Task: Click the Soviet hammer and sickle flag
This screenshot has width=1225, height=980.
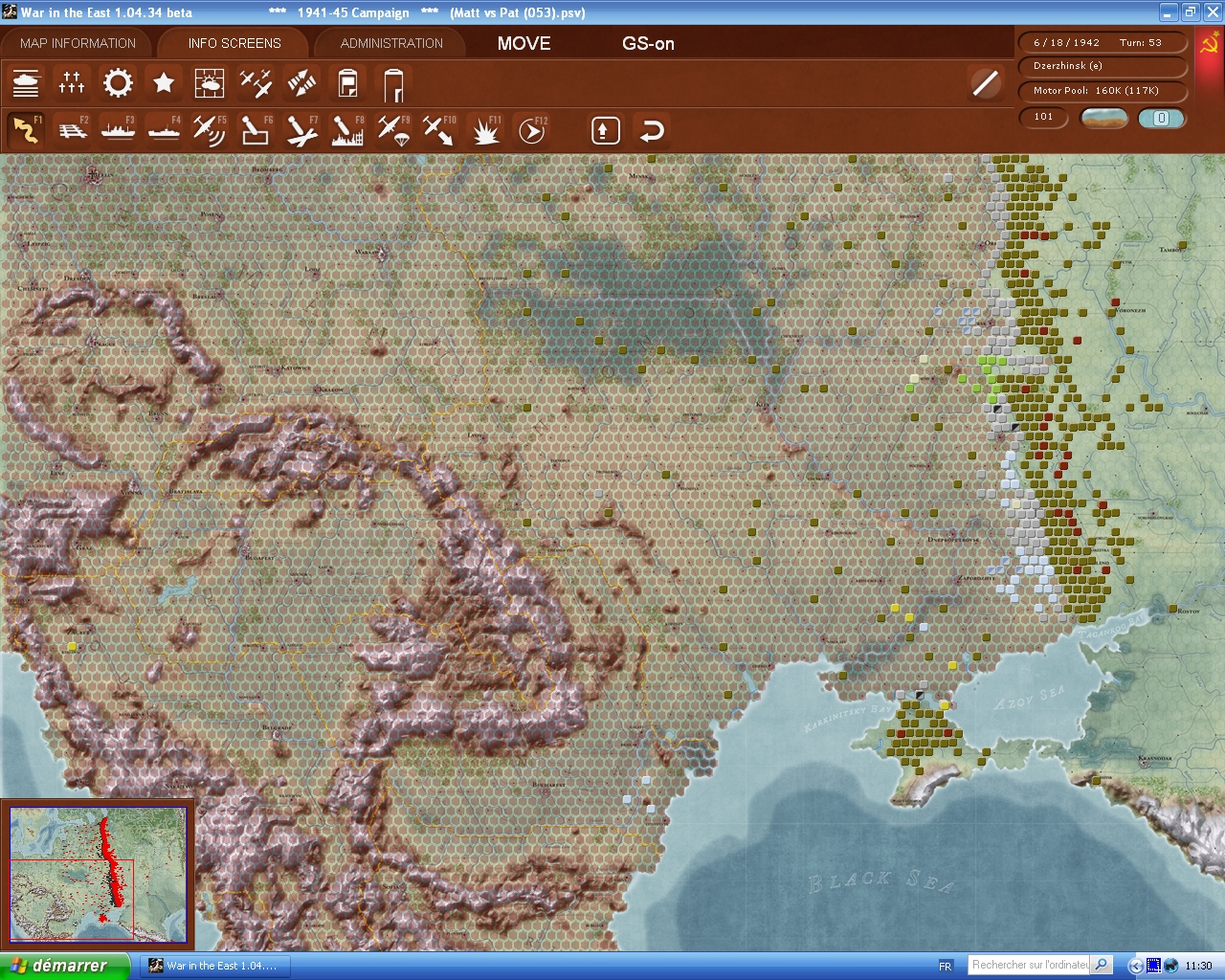Action: [x=1210, y=45]
